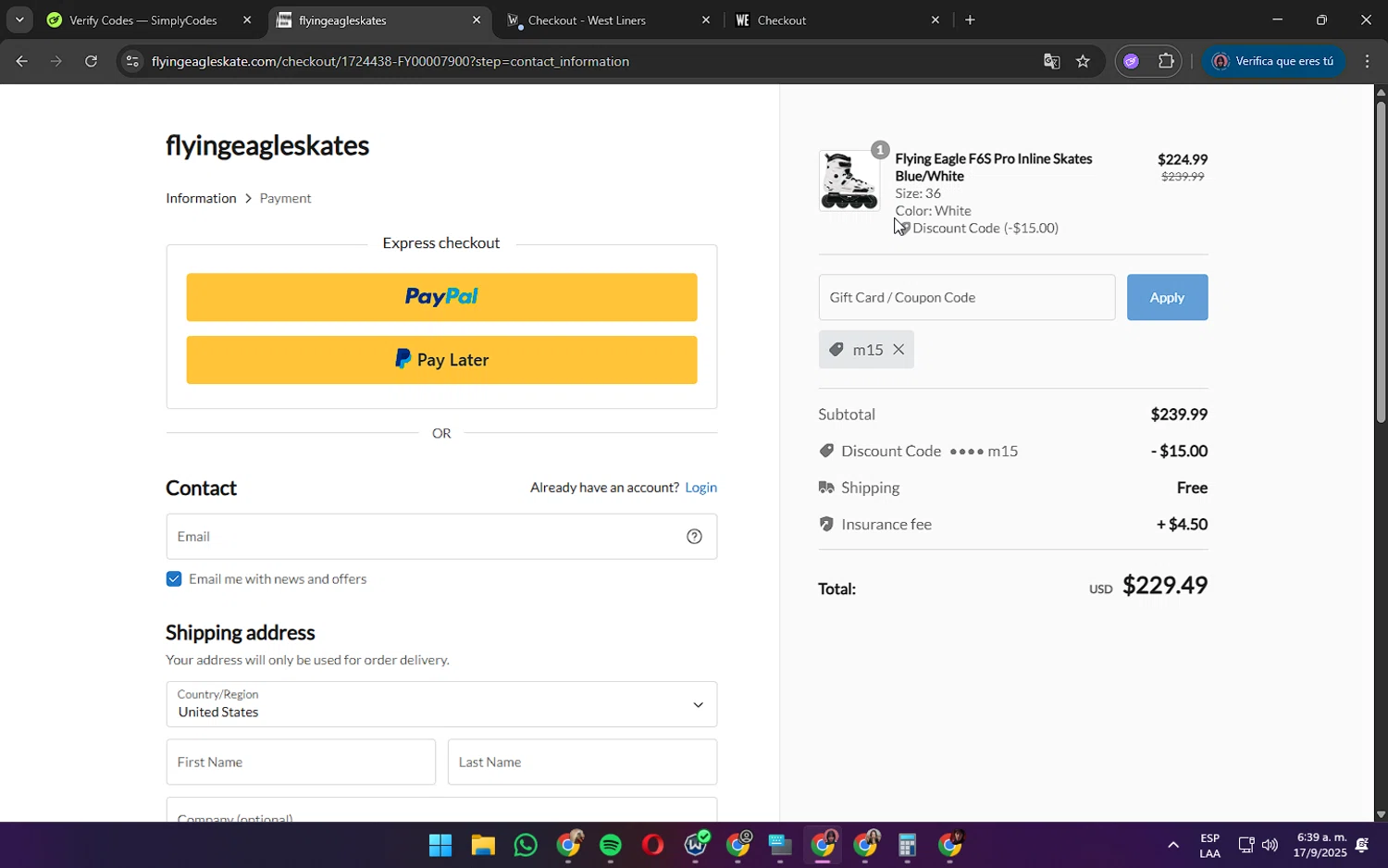
Task: Expand the Country/Region dropdown
Action: (441, 704)
